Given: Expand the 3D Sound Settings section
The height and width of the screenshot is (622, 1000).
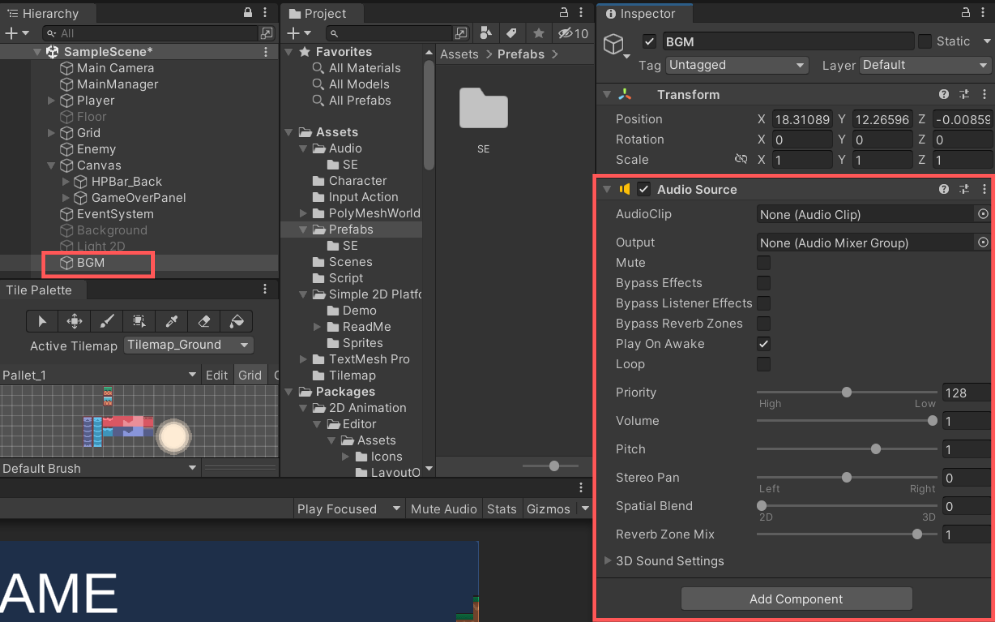Looking at the screenshot, I should click(x=608, y=561).
